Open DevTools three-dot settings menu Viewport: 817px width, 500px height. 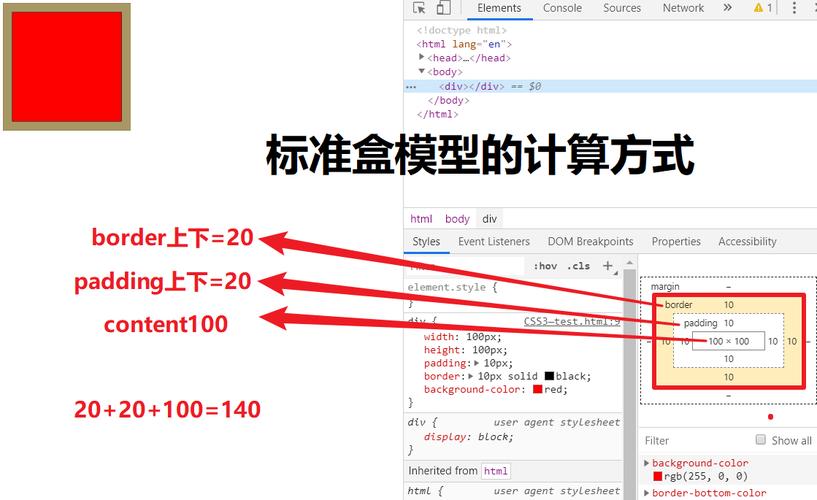(x=794, y=8)
